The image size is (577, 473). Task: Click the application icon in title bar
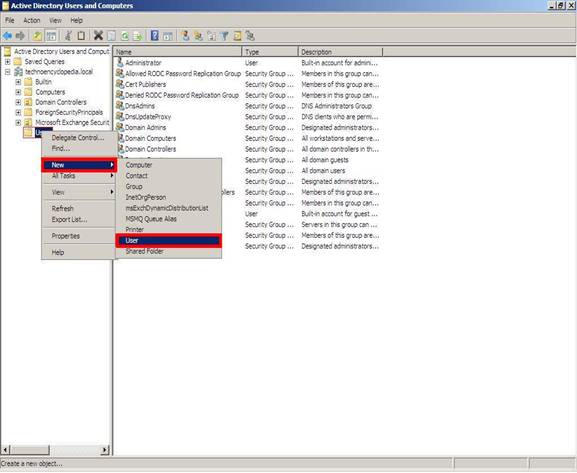(5, 6)
